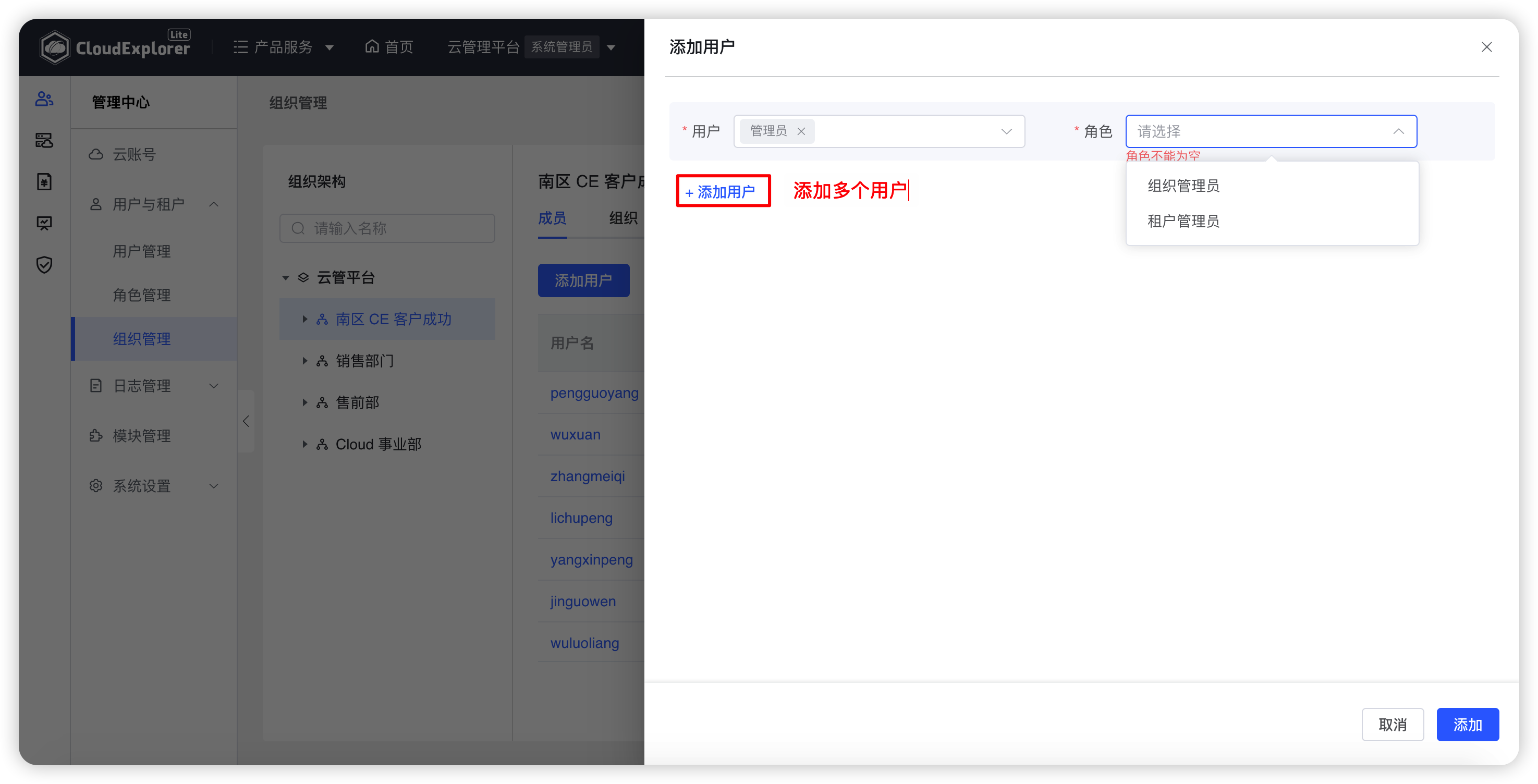Open user jinguowen link
The height and width of the screenshot is (784, 1538).
583,601
